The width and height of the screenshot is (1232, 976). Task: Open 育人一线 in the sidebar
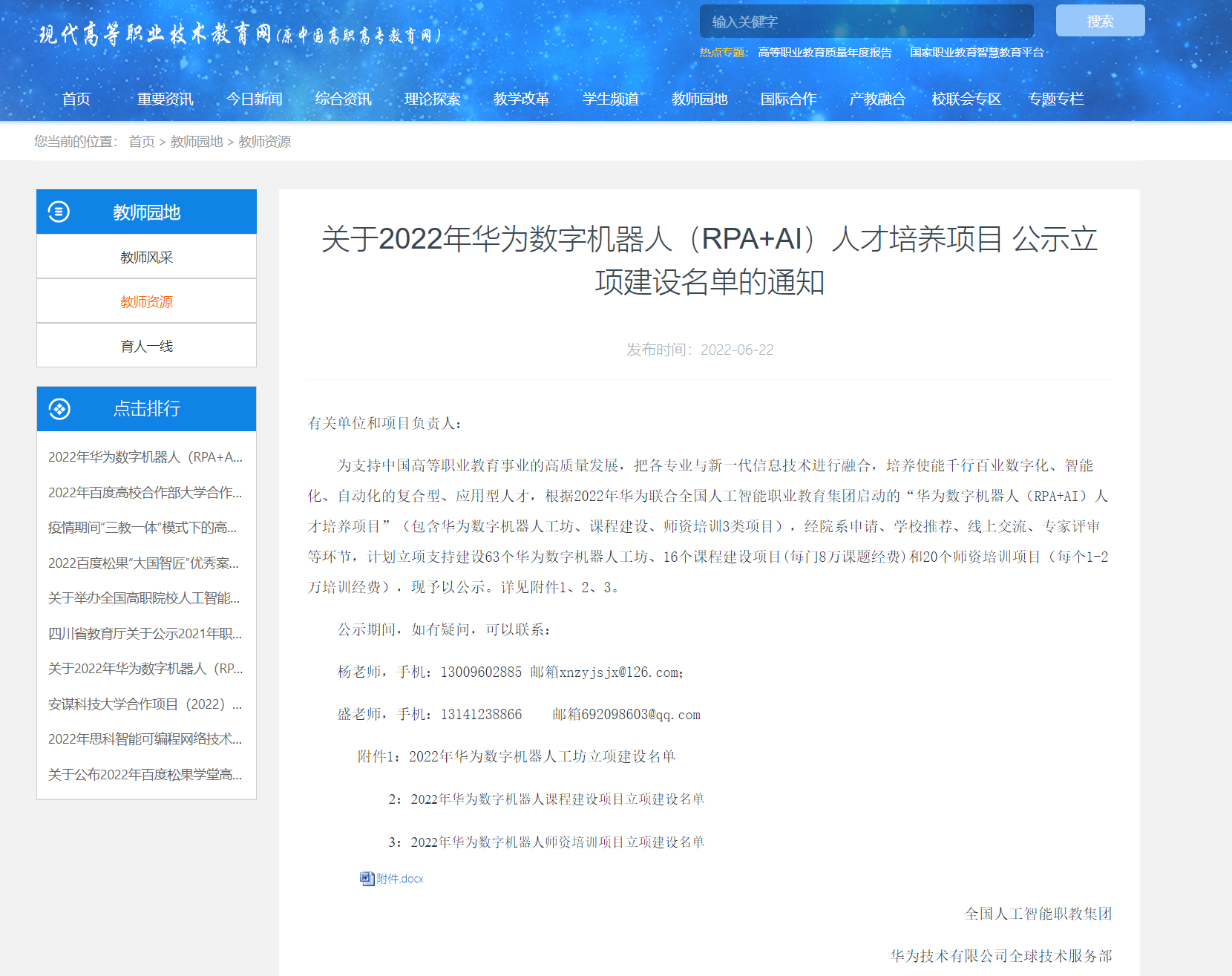point(146,346)
